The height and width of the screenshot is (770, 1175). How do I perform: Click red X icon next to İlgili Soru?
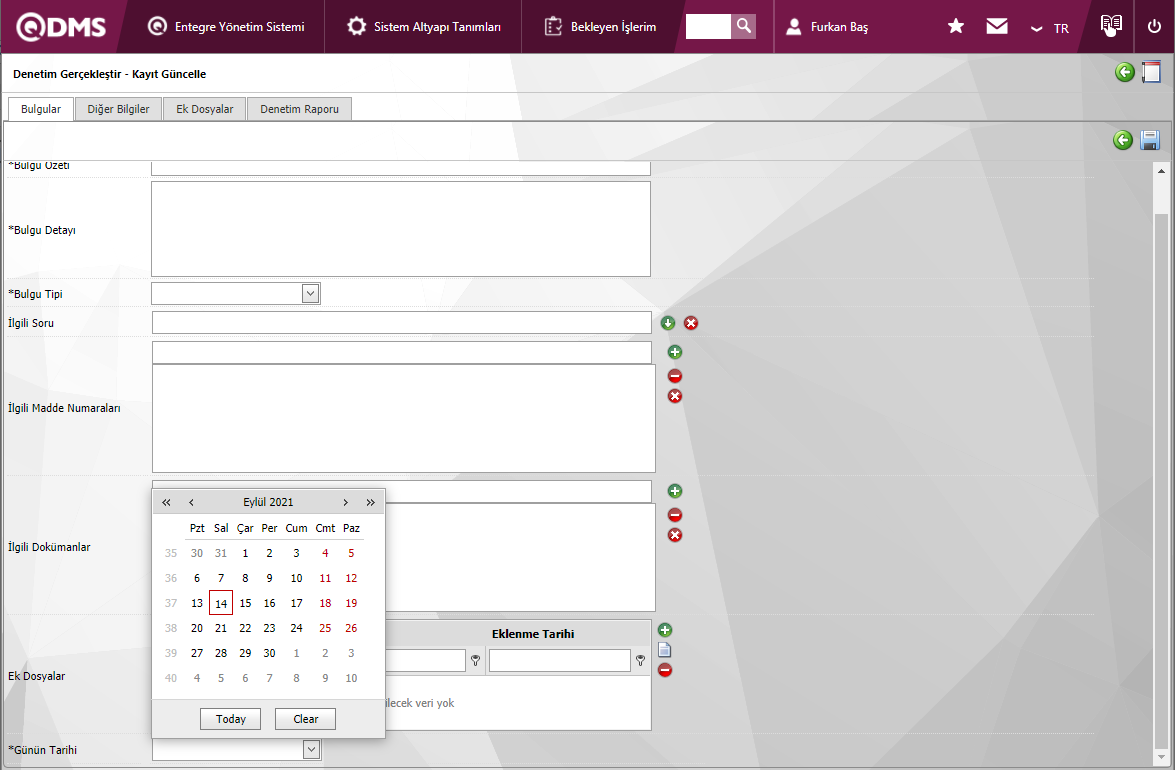691,323
